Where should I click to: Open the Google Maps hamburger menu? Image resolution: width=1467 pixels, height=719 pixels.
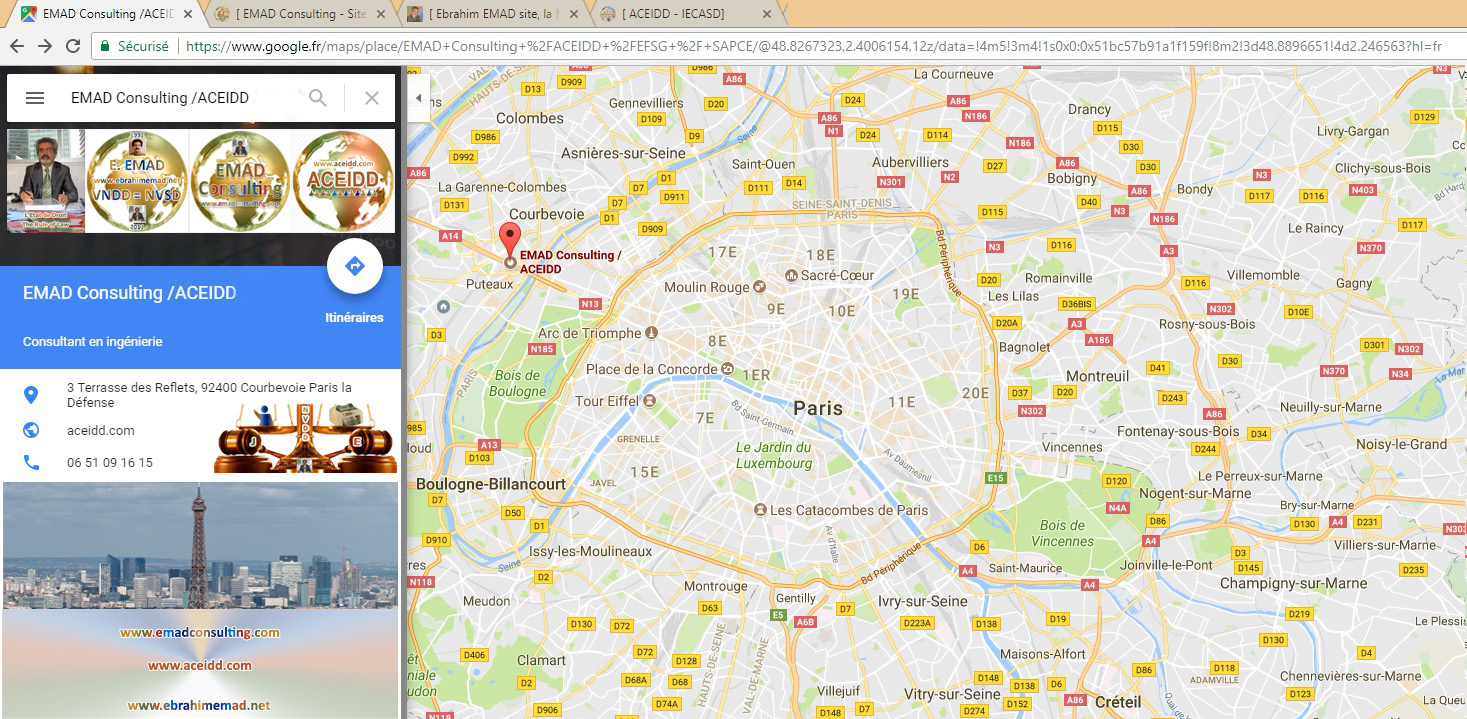[35, 98]
